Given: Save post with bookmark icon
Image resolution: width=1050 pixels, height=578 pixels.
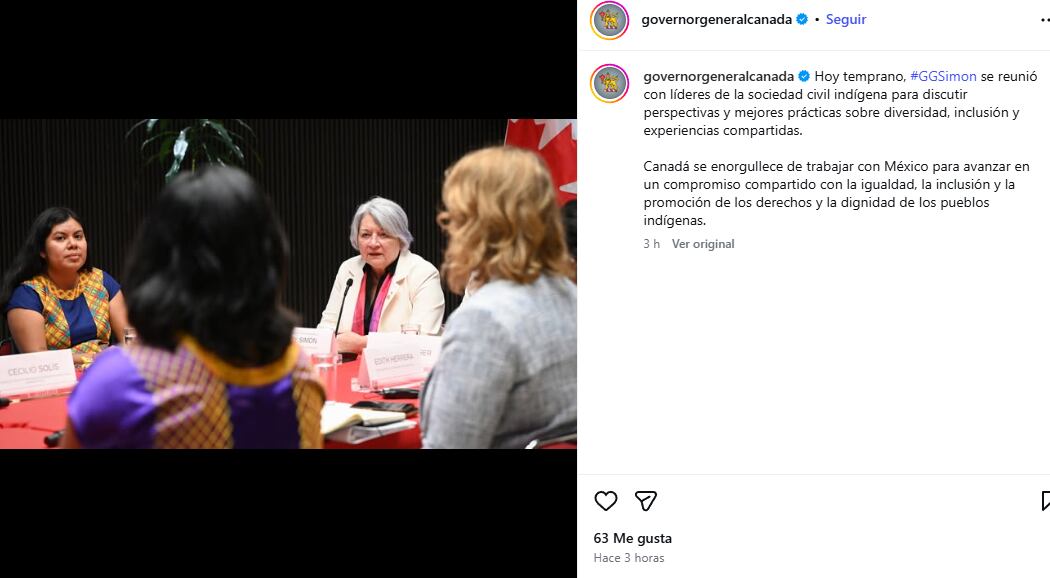Looking at the screenshot, I should point(1045,501).
